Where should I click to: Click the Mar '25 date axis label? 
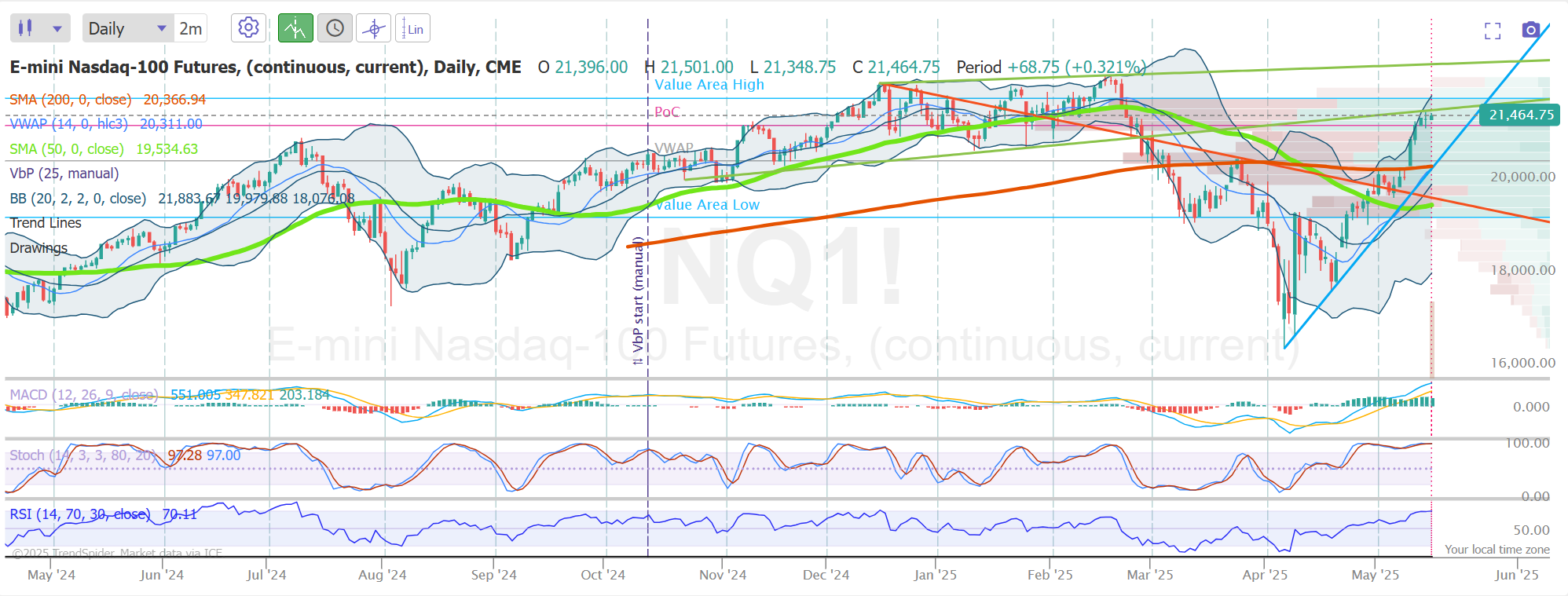tap(1149, 575)
